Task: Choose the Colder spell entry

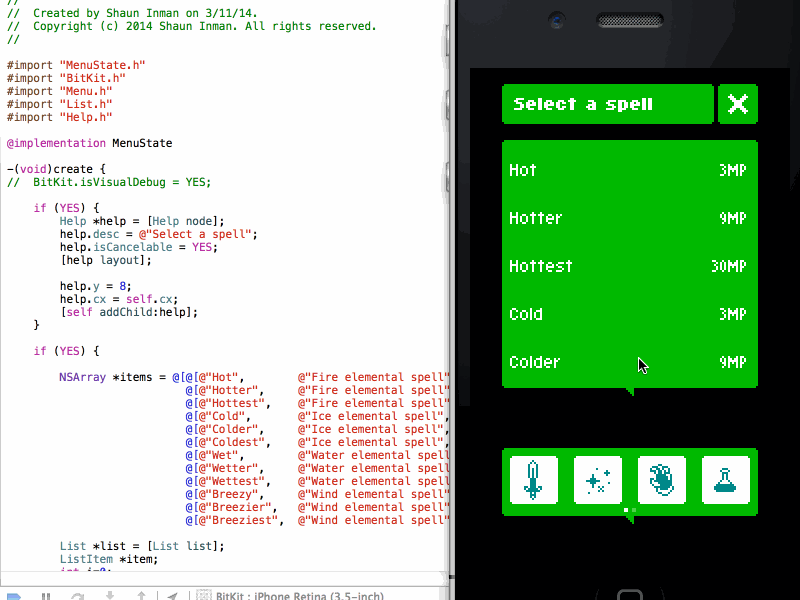Action: [x=629, y=362]
